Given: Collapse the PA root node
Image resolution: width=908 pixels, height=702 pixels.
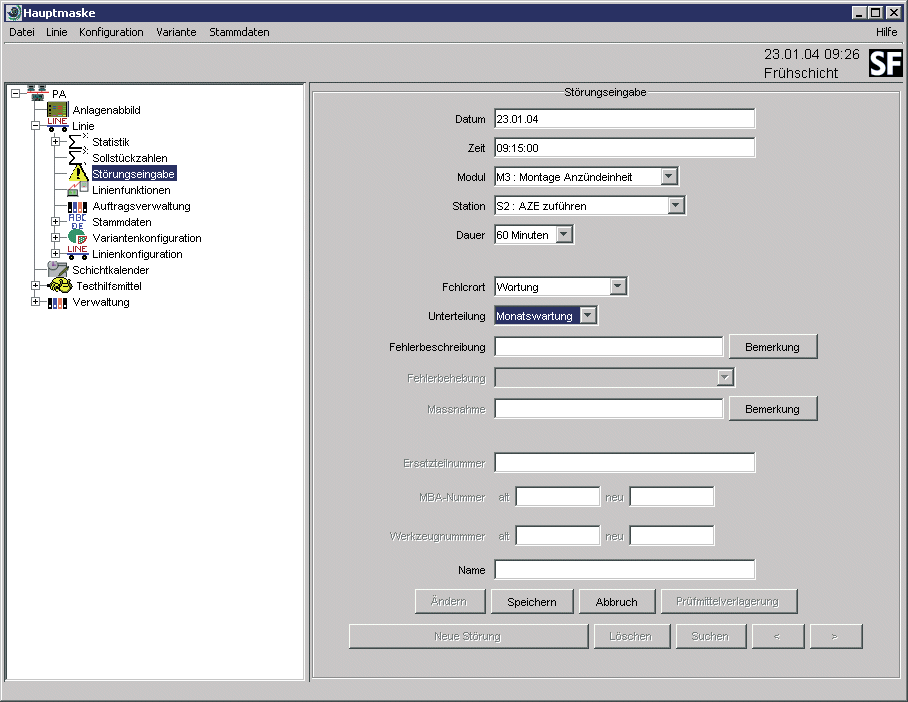Looking at the screenshot, I should (16, 93).
